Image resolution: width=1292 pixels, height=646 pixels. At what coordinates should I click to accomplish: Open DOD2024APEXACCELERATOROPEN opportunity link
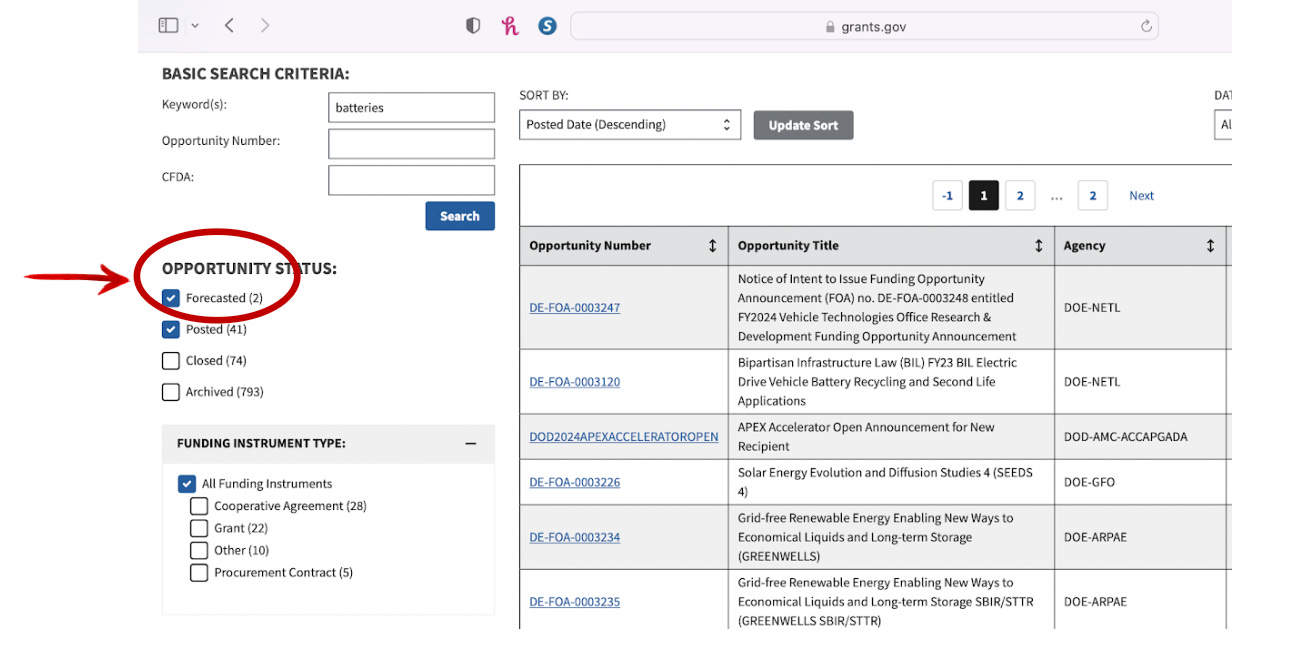(x=624, y=437)
